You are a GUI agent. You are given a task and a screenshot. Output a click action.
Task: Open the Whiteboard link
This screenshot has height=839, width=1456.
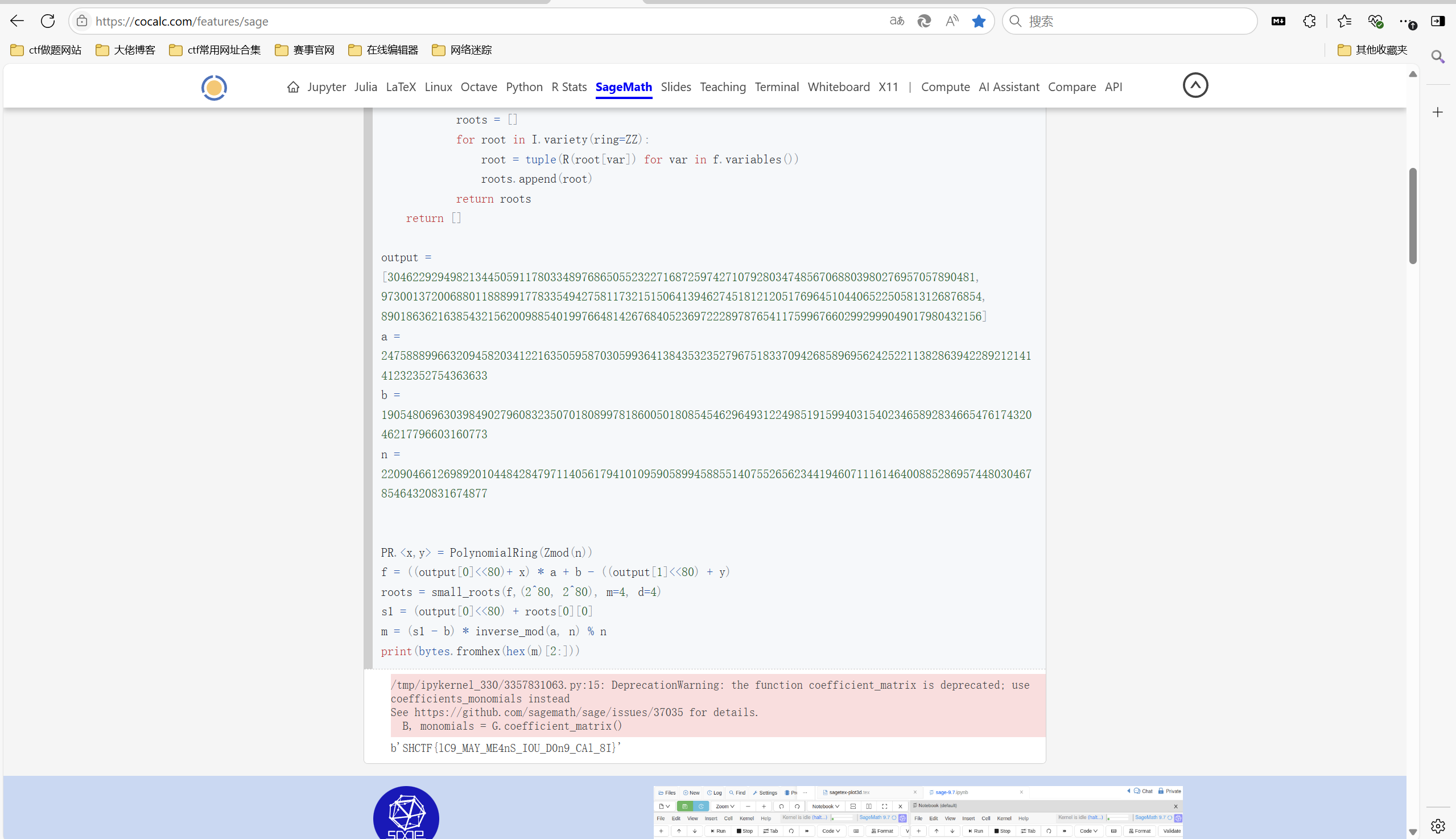click(839, 87)
